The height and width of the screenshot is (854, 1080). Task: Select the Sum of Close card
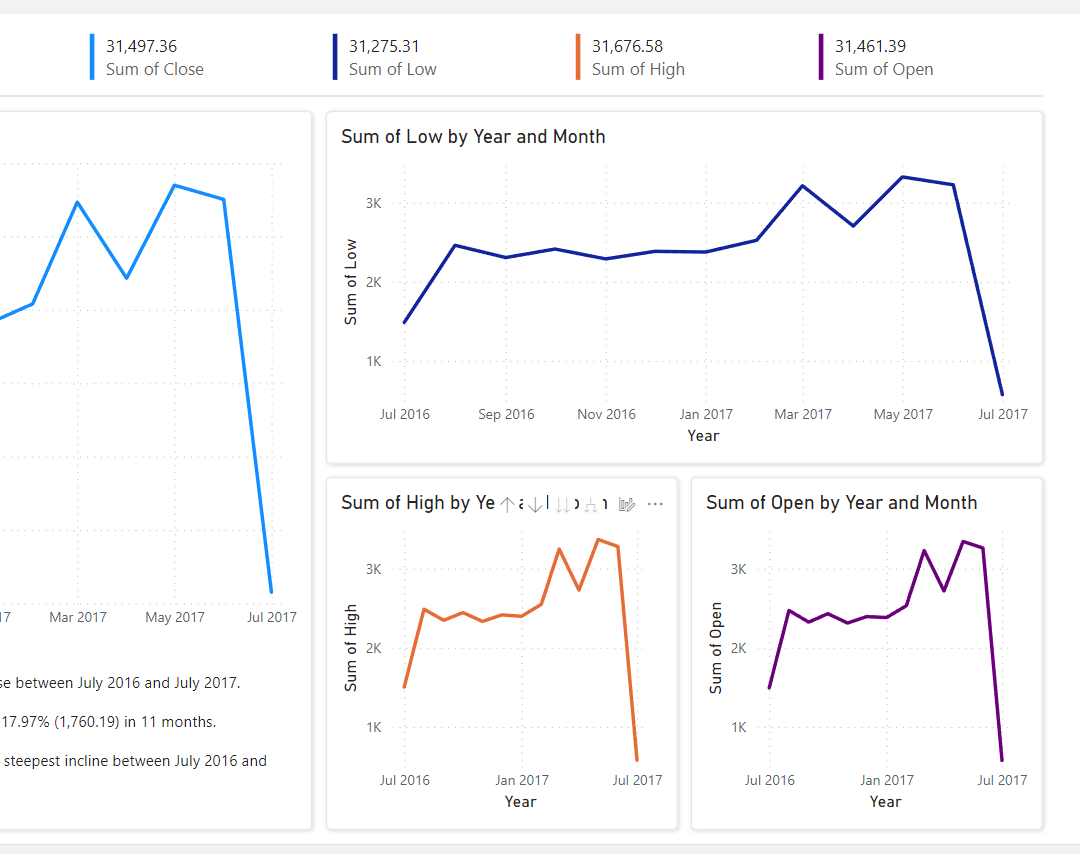(154, 57)
